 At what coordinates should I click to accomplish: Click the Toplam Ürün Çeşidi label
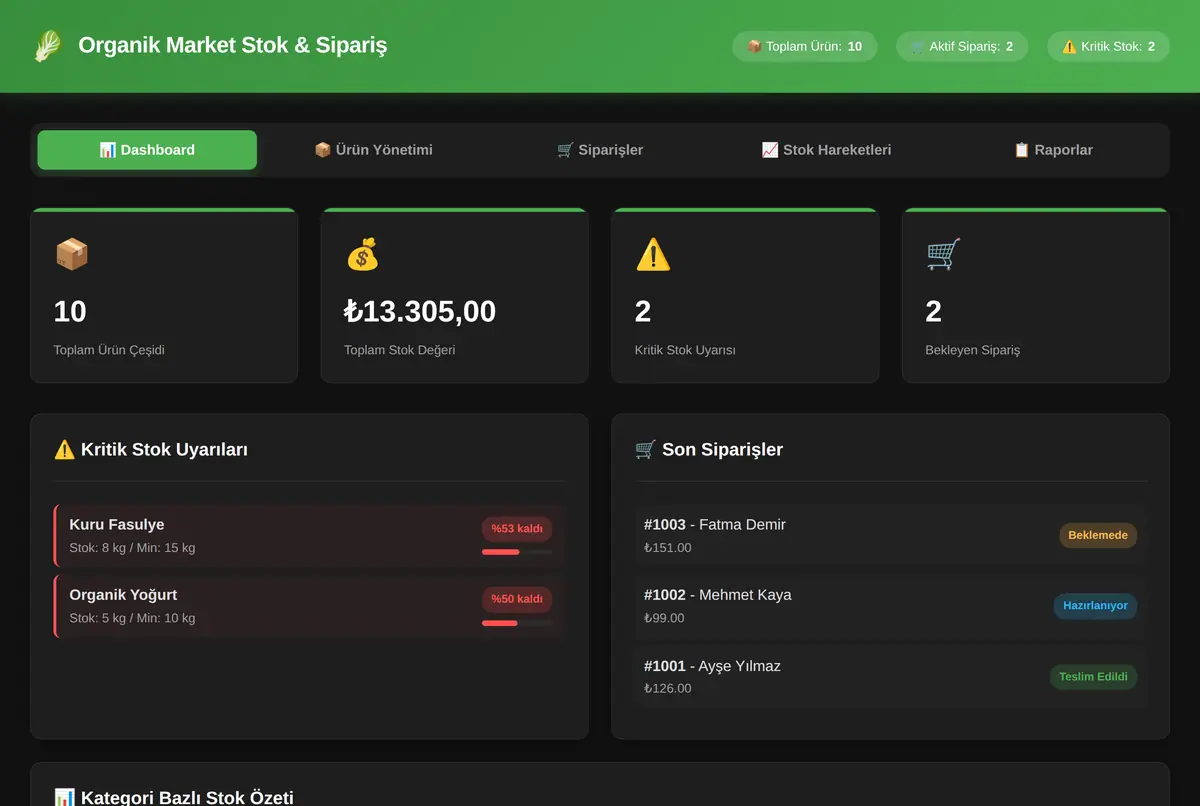pos(109,350)
